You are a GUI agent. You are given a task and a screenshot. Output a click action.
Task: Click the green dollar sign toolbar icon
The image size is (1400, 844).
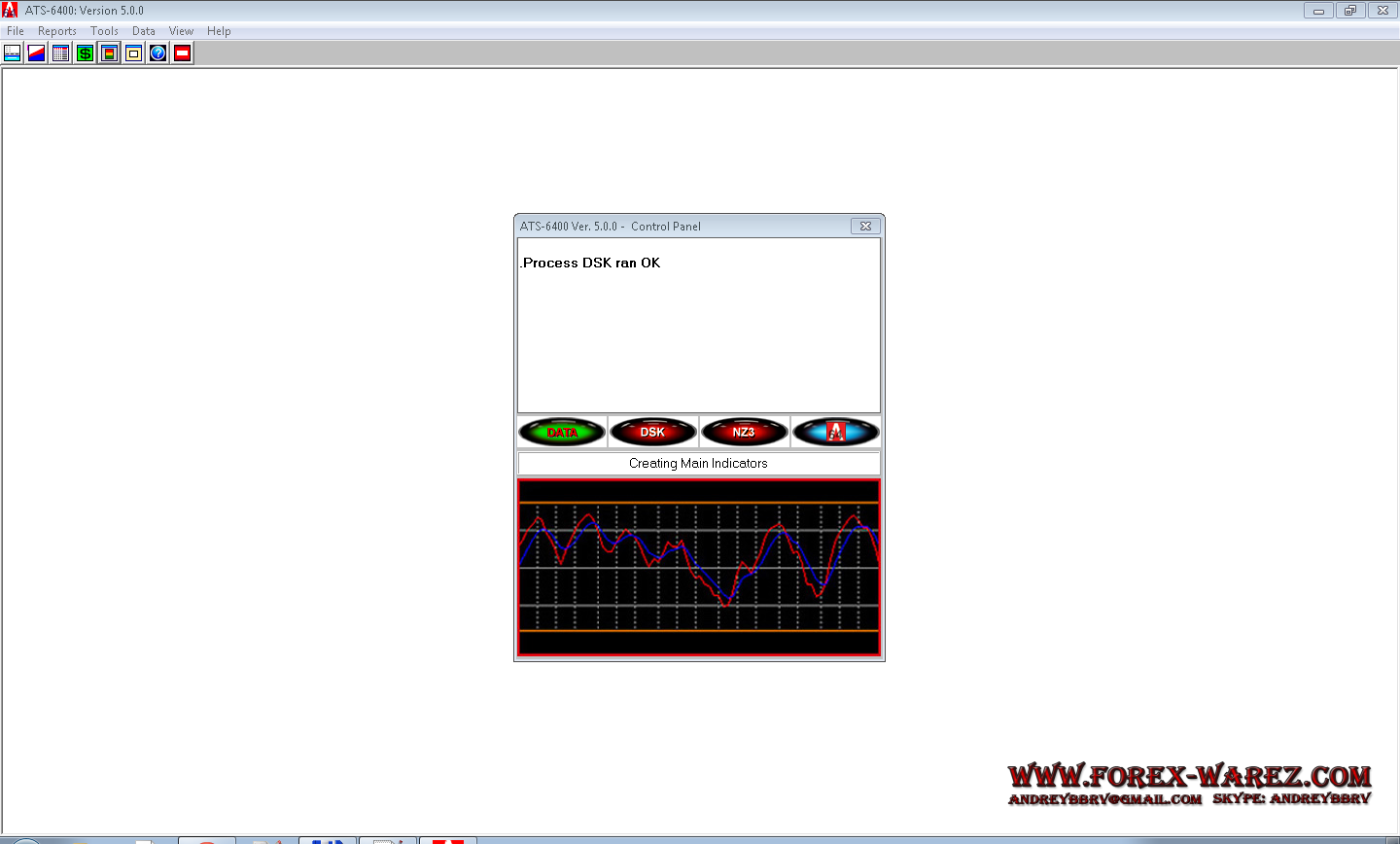tap(86, 53)
